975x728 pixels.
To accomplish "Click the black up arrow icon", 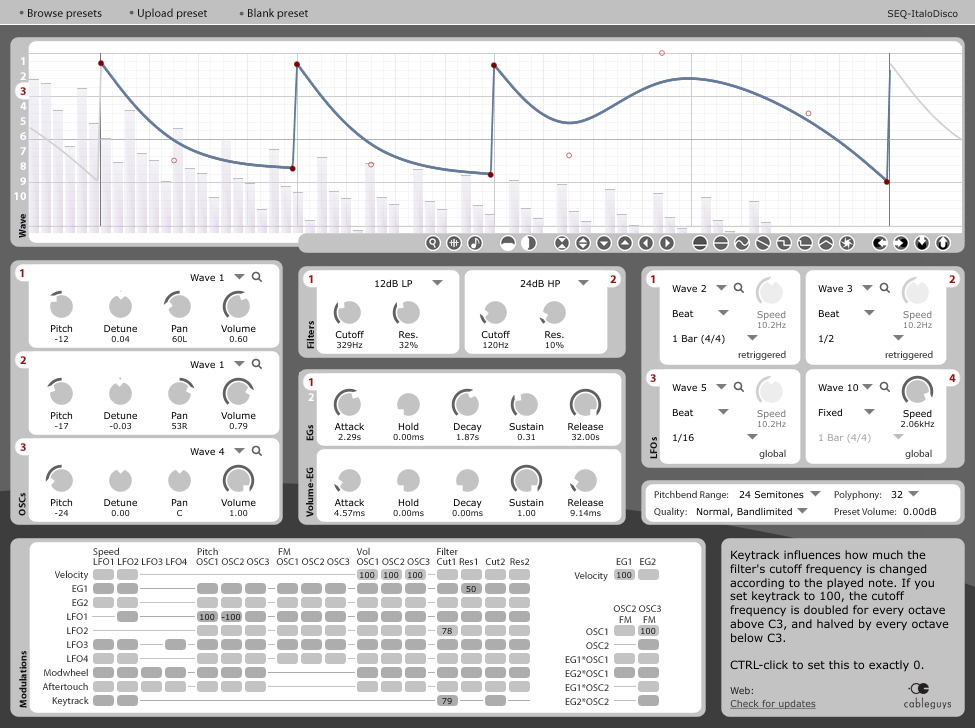I will [943, 243].
